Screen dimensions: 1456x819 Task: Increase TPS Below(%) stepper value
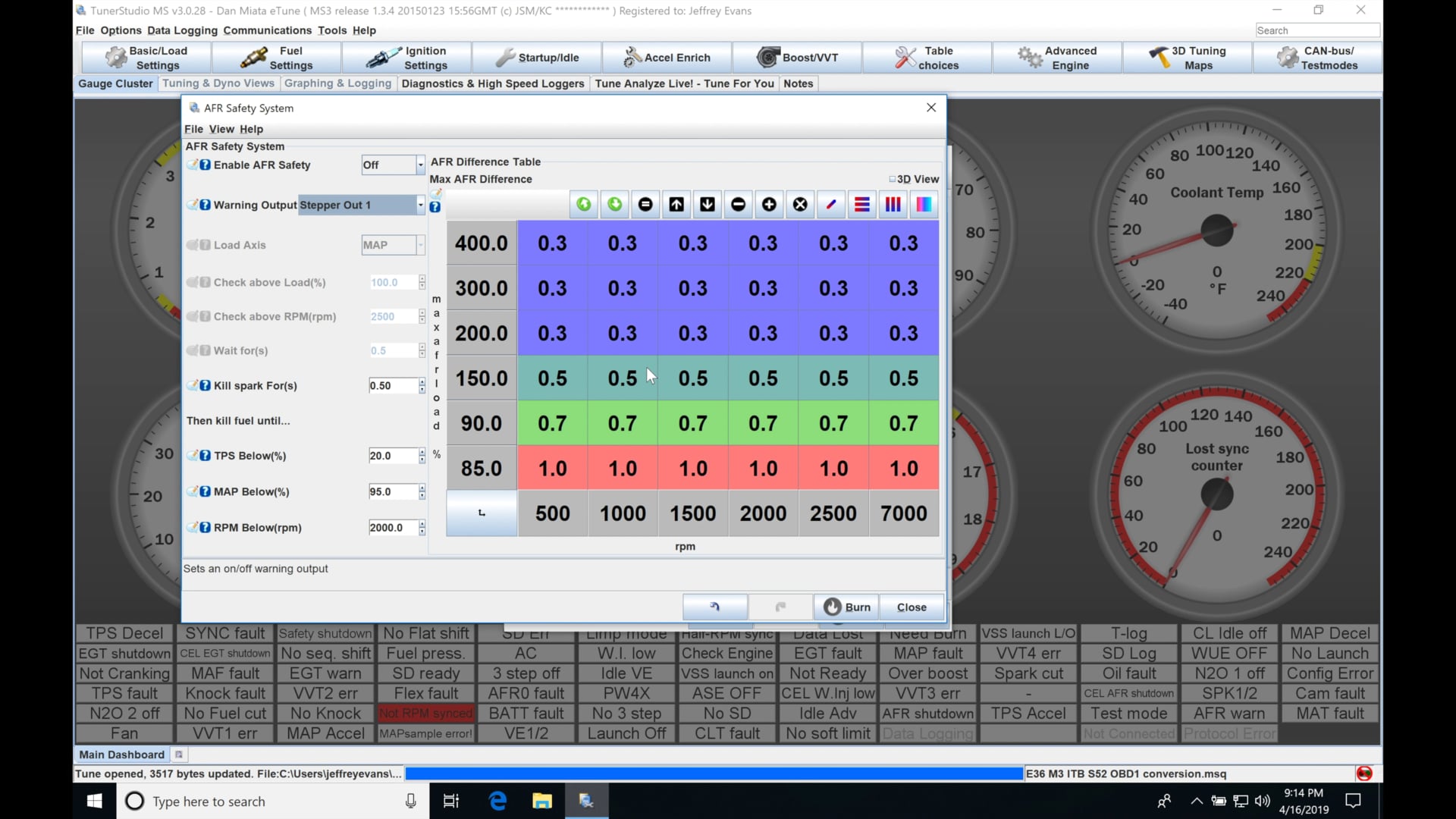click(x=422, y=452)
